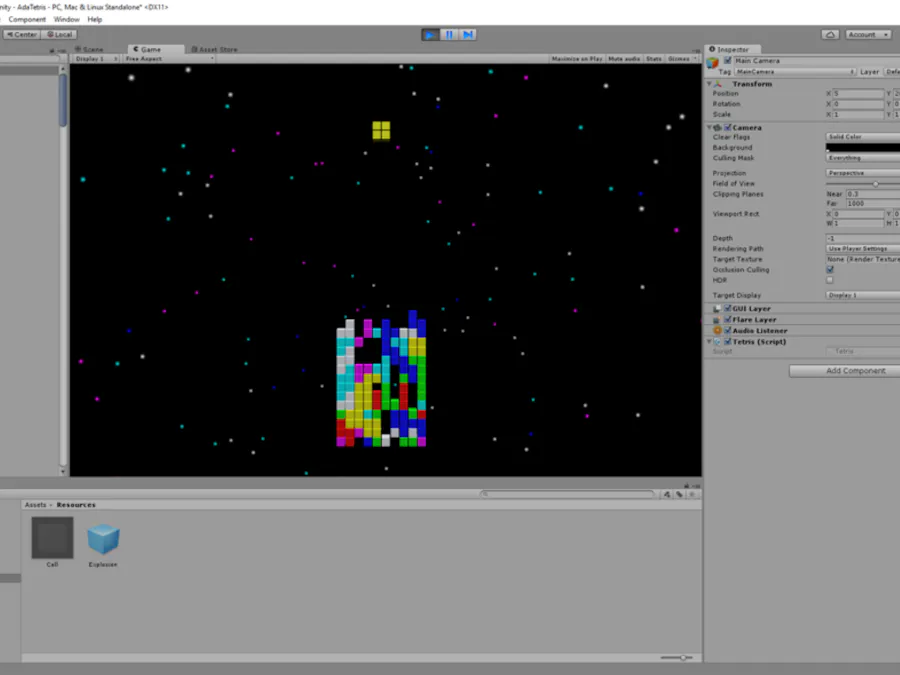Uncheck the Occlusion Culling checkbox
The height and width of the screenshot is (675, 900).
[x=830, y=270]
